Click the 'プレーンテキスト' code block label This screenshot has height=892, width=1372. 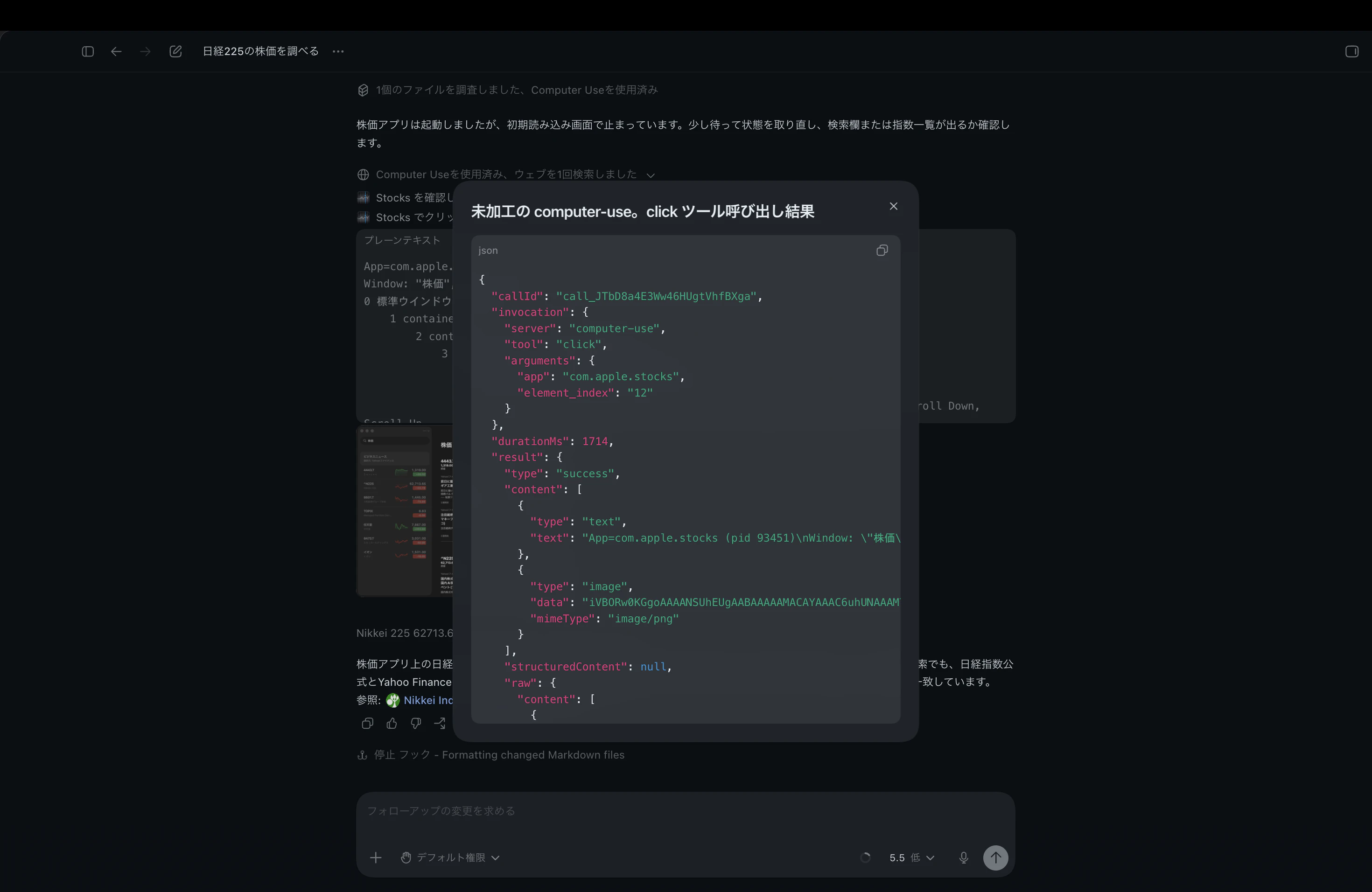point(402,240)
